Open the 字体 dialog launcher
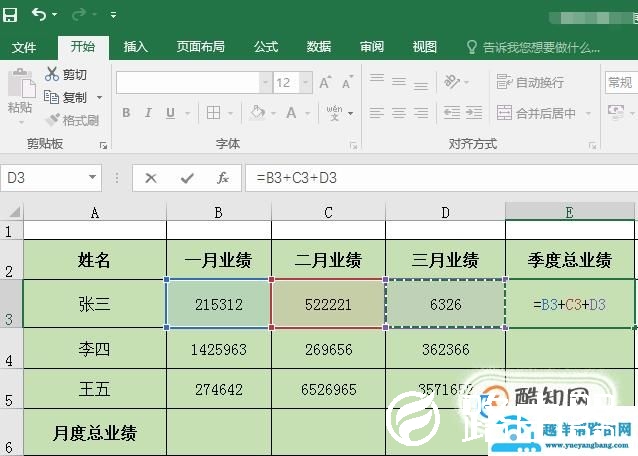This screenshot has width=638, height=456. 353,145
